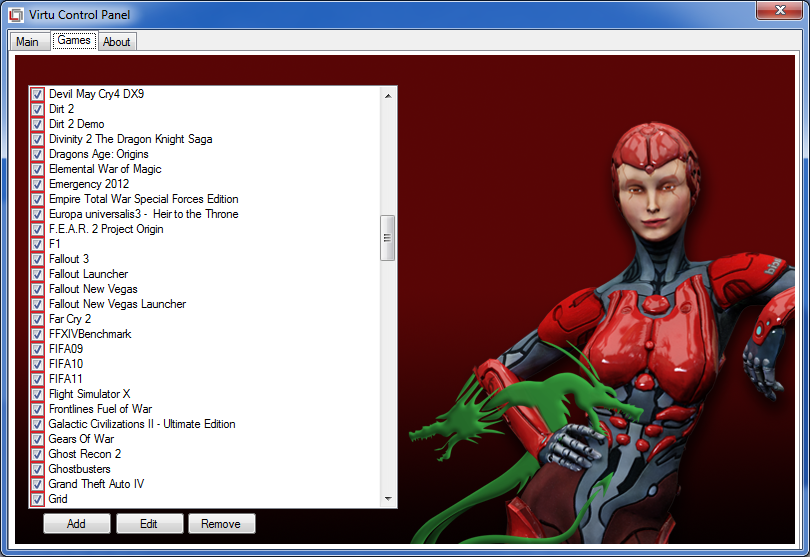Screen dimensions: 810x557
Task: Select Emergency 2012 in games list
Action: point(89,184)
